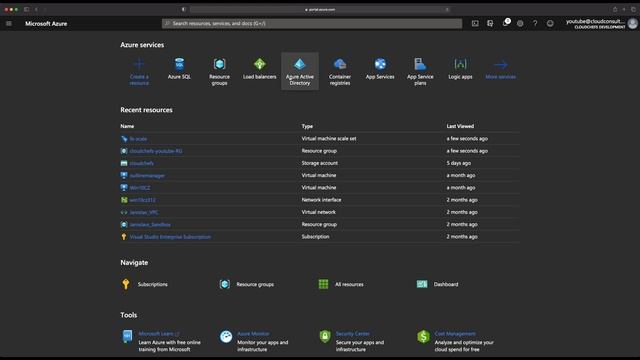The width and height of the screenshot is (640, 360).
Task: Open the App Services tile
Action: click(x=380, y=69)
